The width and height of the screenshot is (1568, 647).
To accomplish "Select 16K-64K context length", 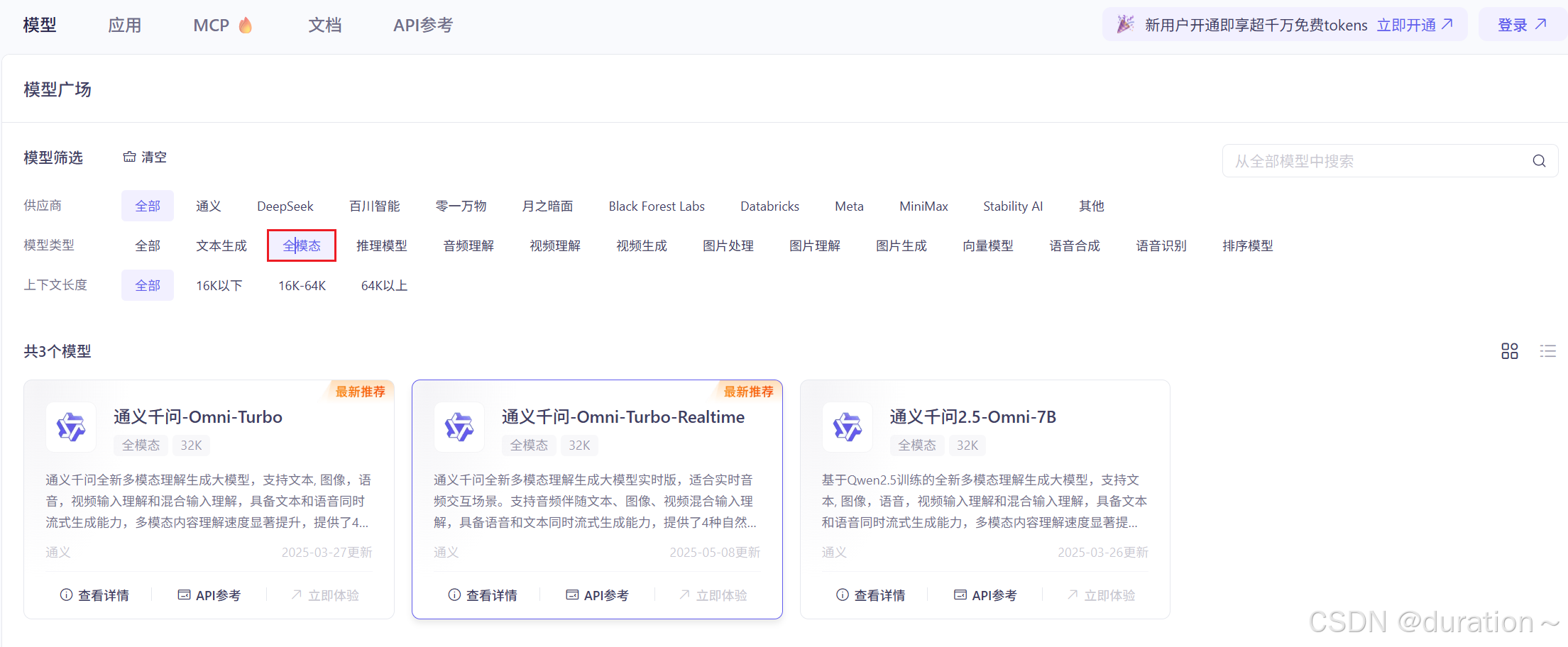I will click(x=302, y=285).
